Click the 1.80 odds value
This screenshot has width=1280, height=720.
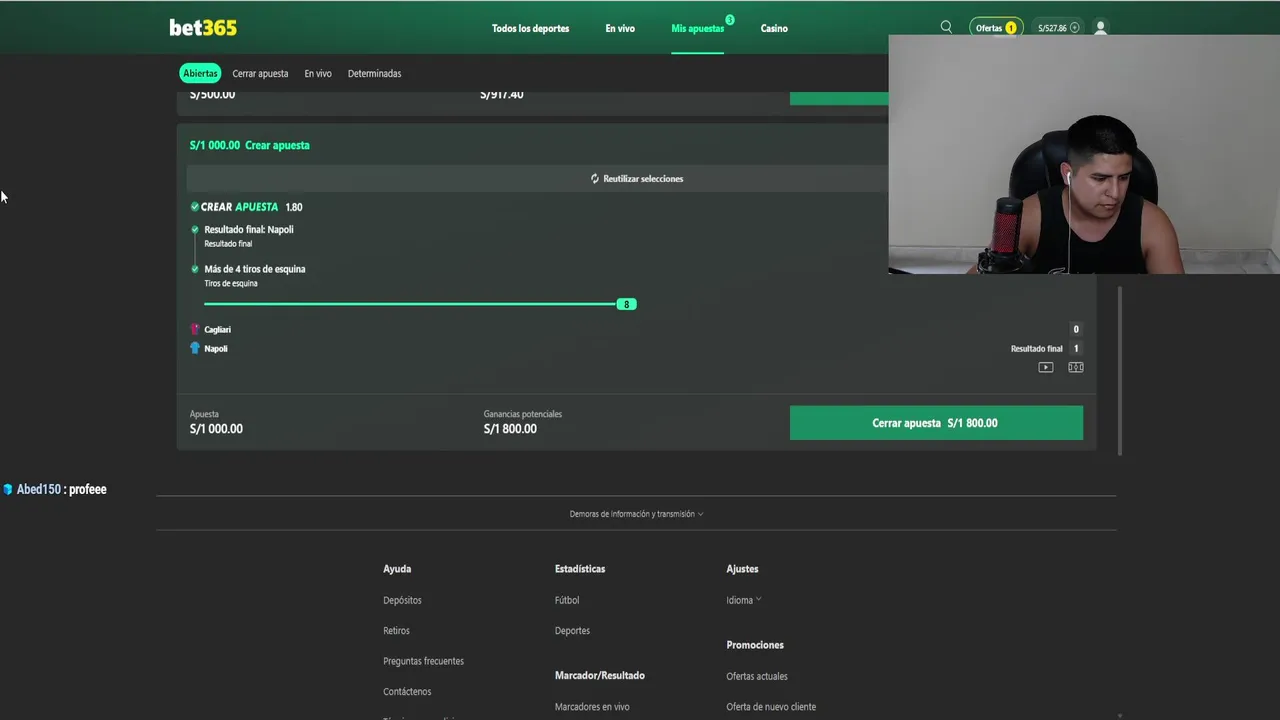[x=293, y=207]
